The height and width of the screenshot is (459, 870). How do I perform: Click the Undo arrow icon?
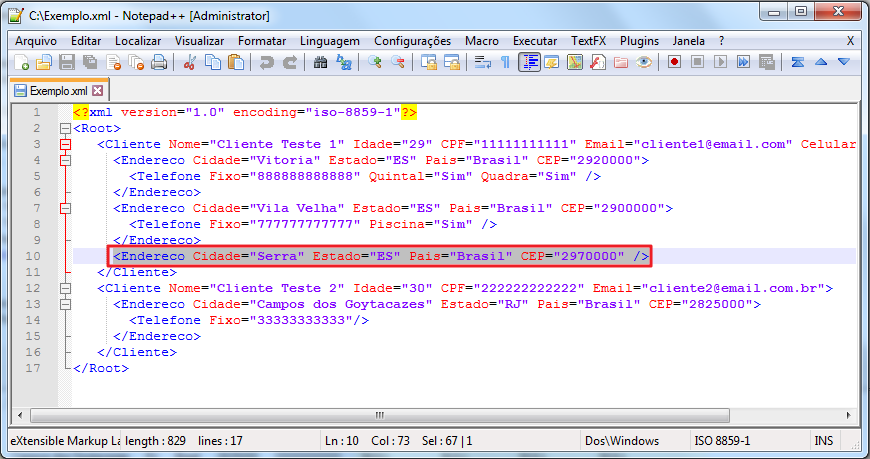click(266, 62)
